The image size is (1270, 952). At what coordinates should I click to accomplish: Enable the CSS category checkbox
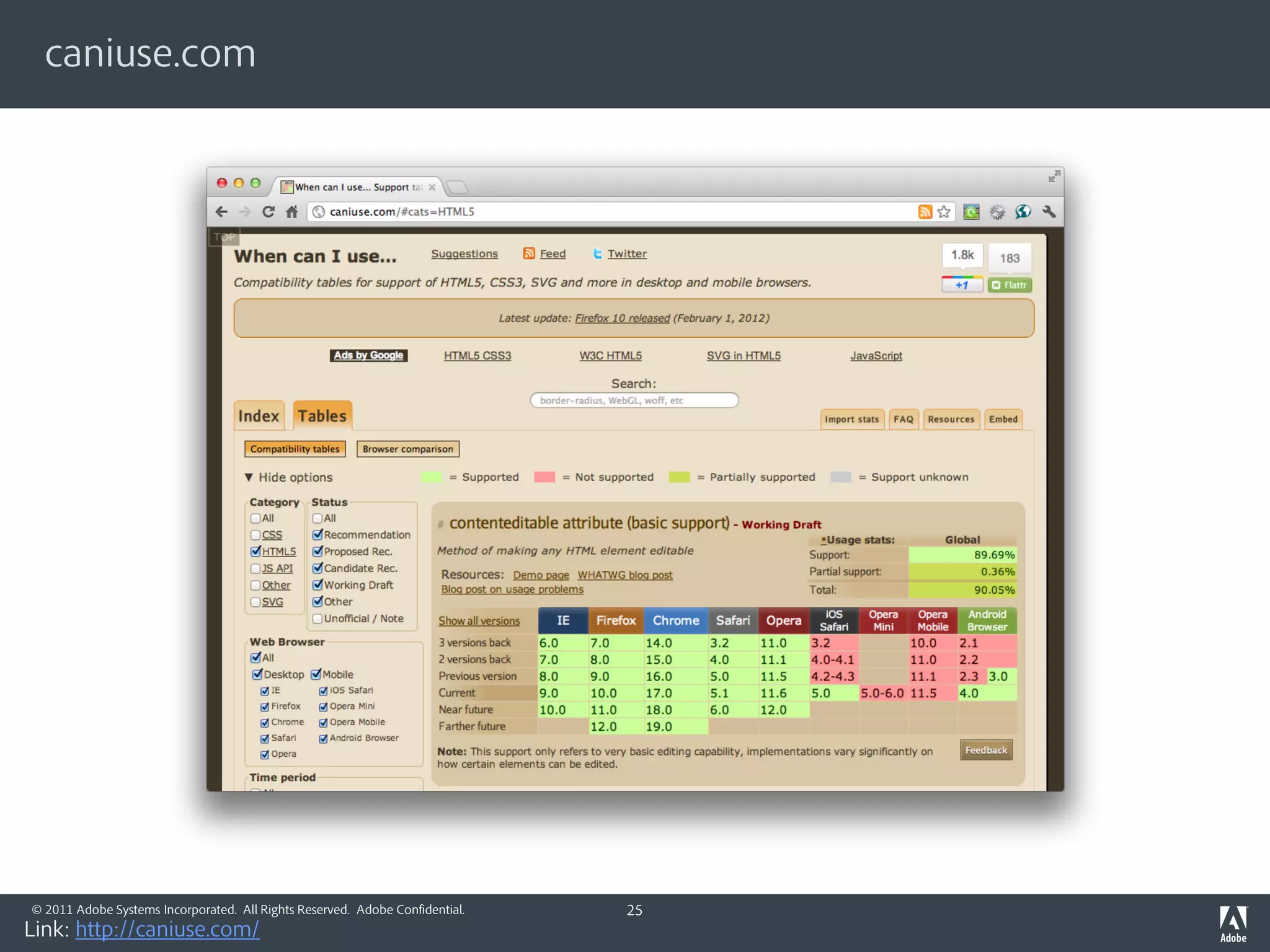coord(255,535)
